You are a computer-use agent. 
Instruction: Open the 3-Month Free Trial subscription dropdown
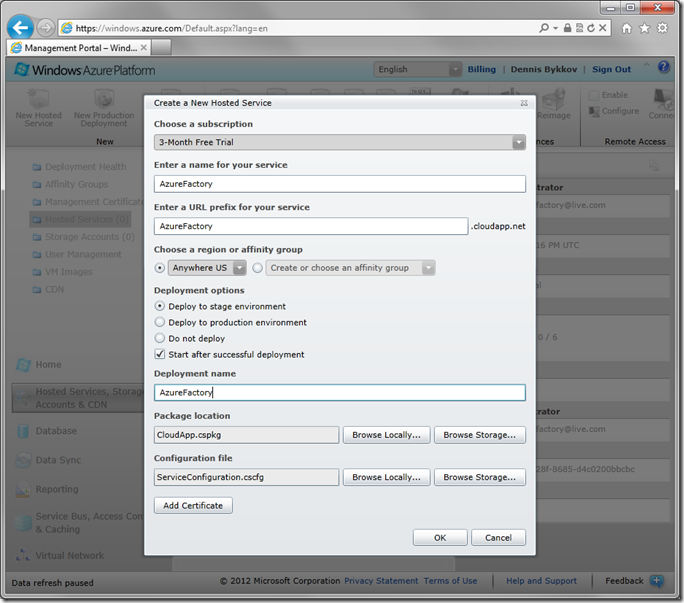339,142
